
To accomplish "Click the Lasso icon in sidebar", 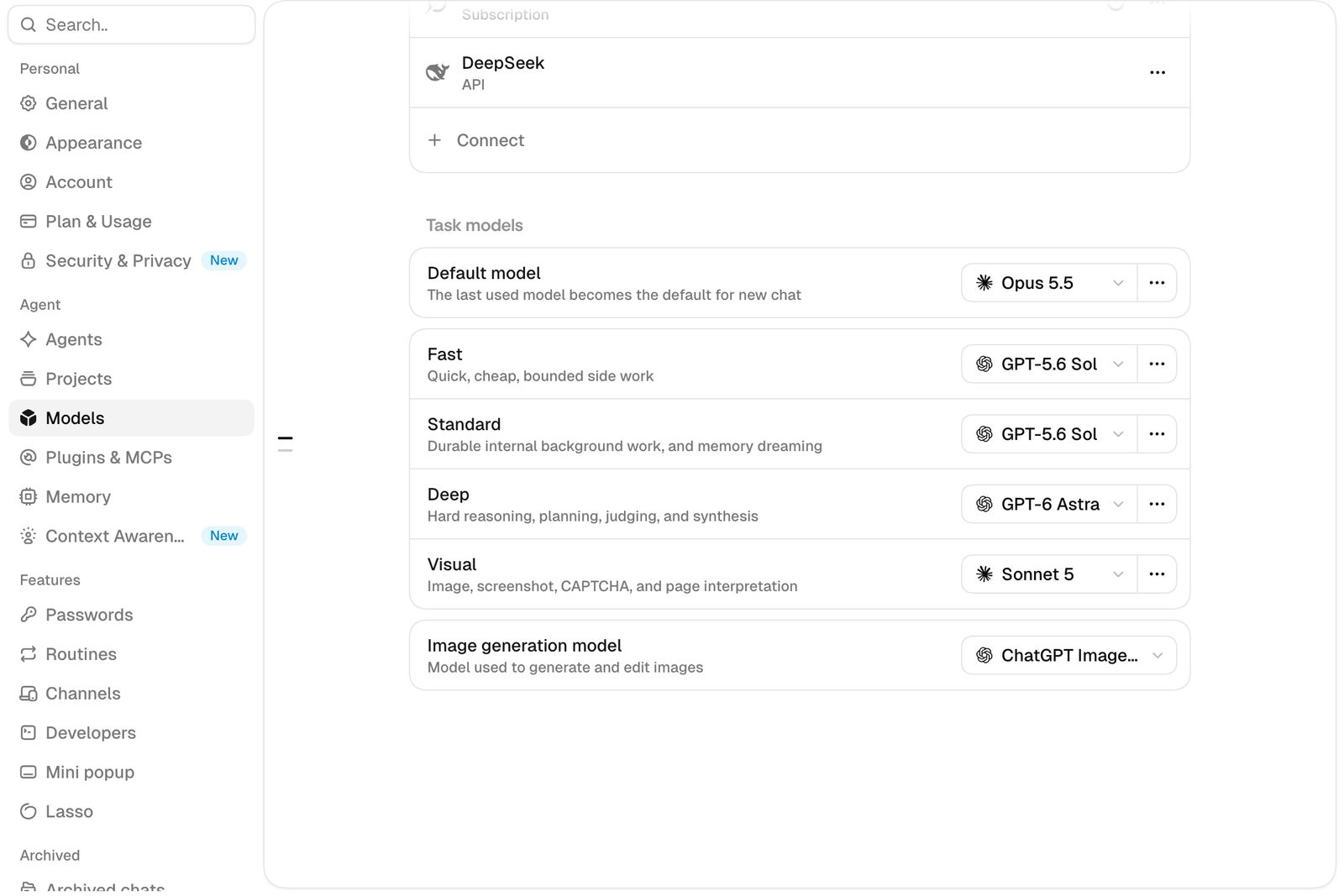I will pos(29,811).
